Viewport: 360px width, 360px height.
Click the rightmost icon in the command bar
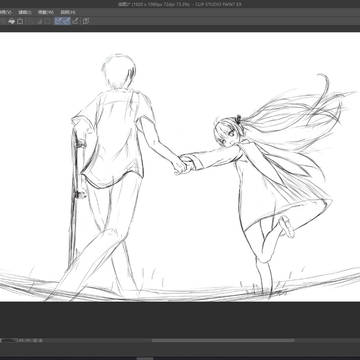pos(86,21)
